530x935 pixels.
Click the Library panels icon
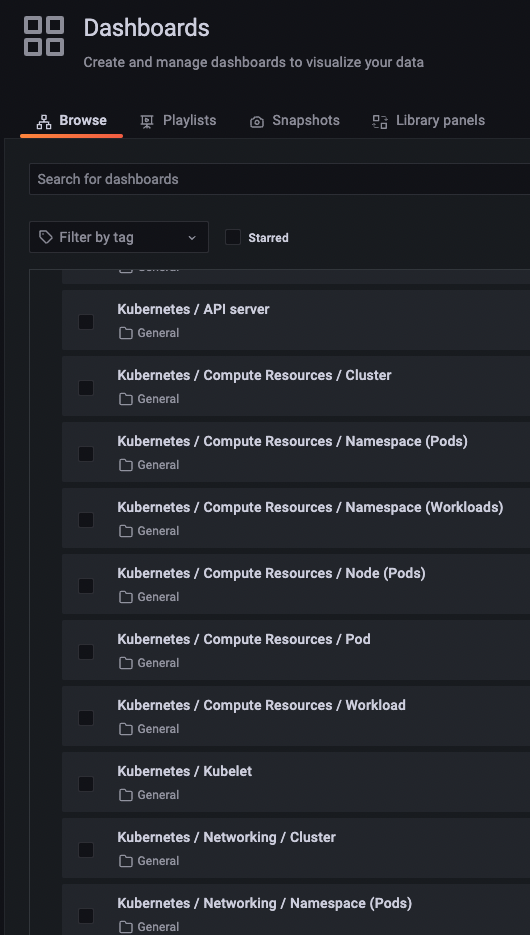click(380, 122)
